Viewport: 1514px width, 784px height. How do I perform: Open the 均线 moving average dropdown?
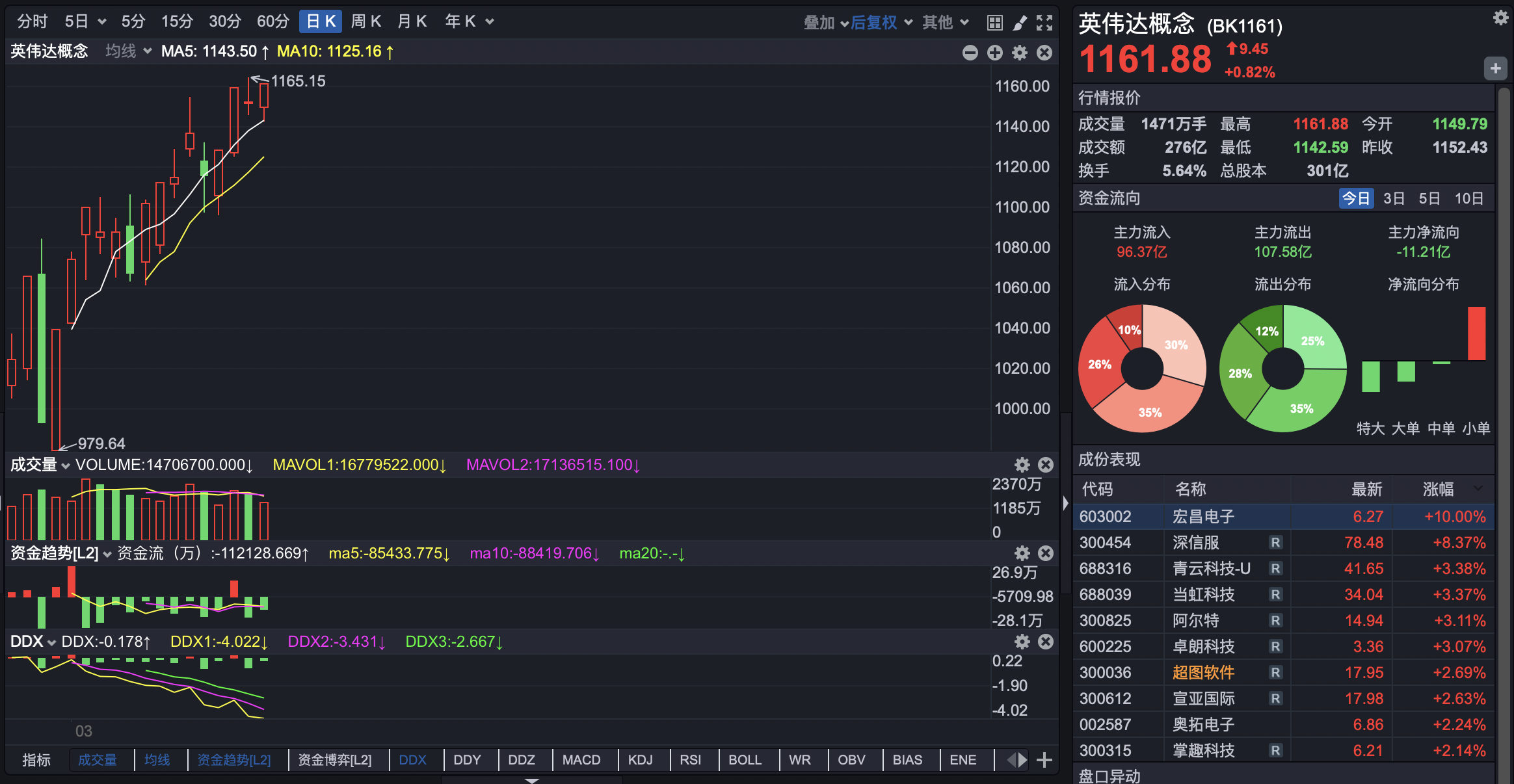point(128,51)
